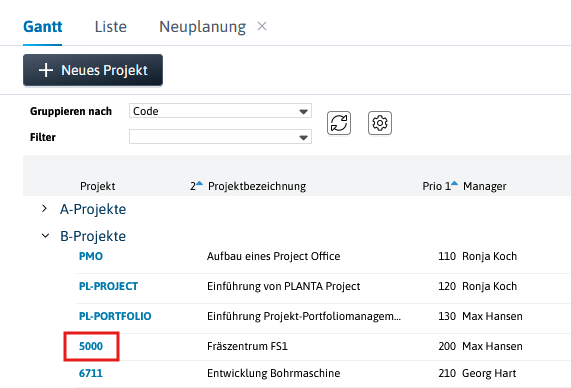Image resolution: width=571 pixels, height=388 pixels.
Task: Sort by the Manager column header
Action: pos(484,186)
